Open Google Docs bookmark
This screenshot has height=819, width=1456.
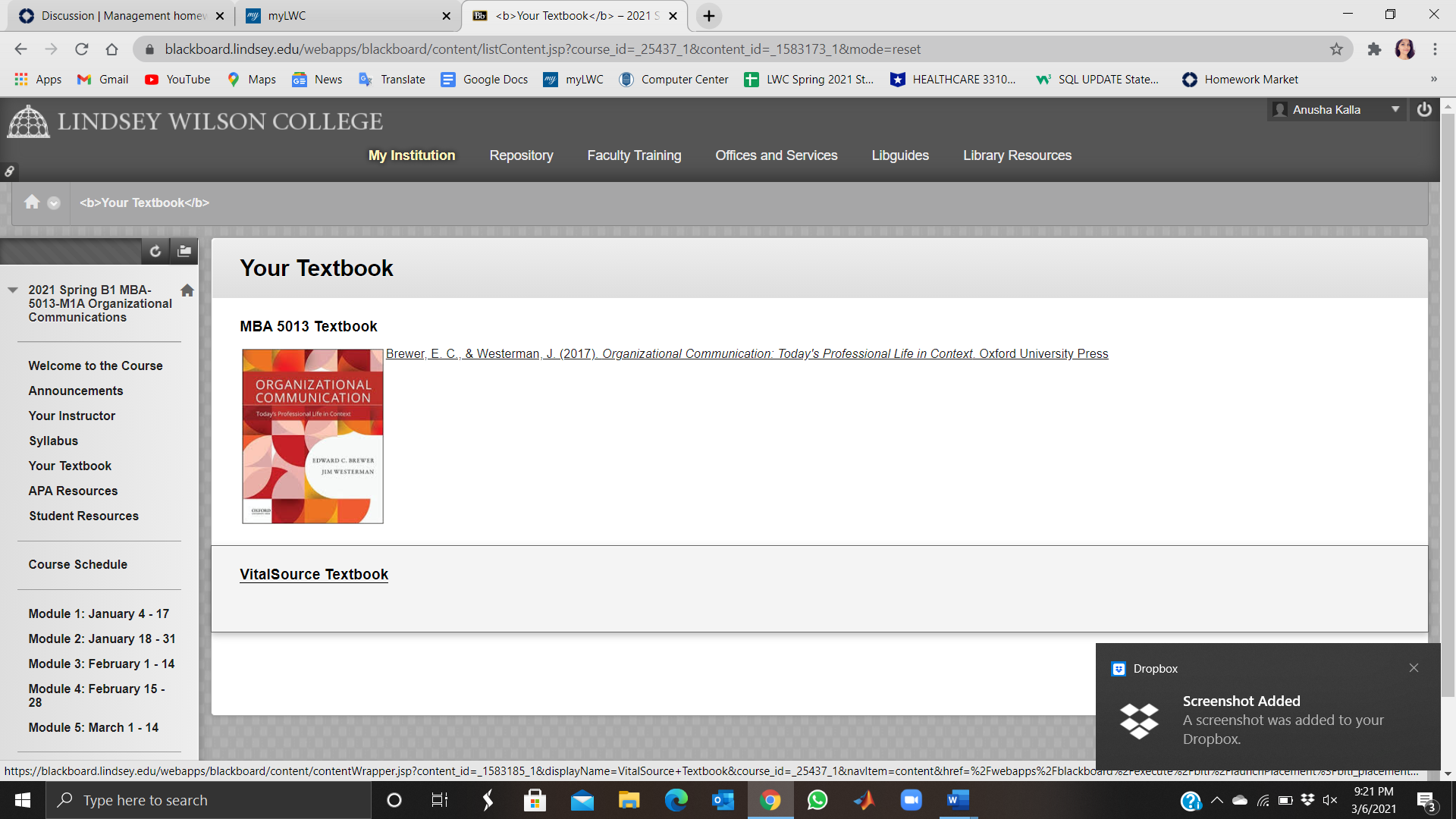pyautogui.click(x=485, y=80)
